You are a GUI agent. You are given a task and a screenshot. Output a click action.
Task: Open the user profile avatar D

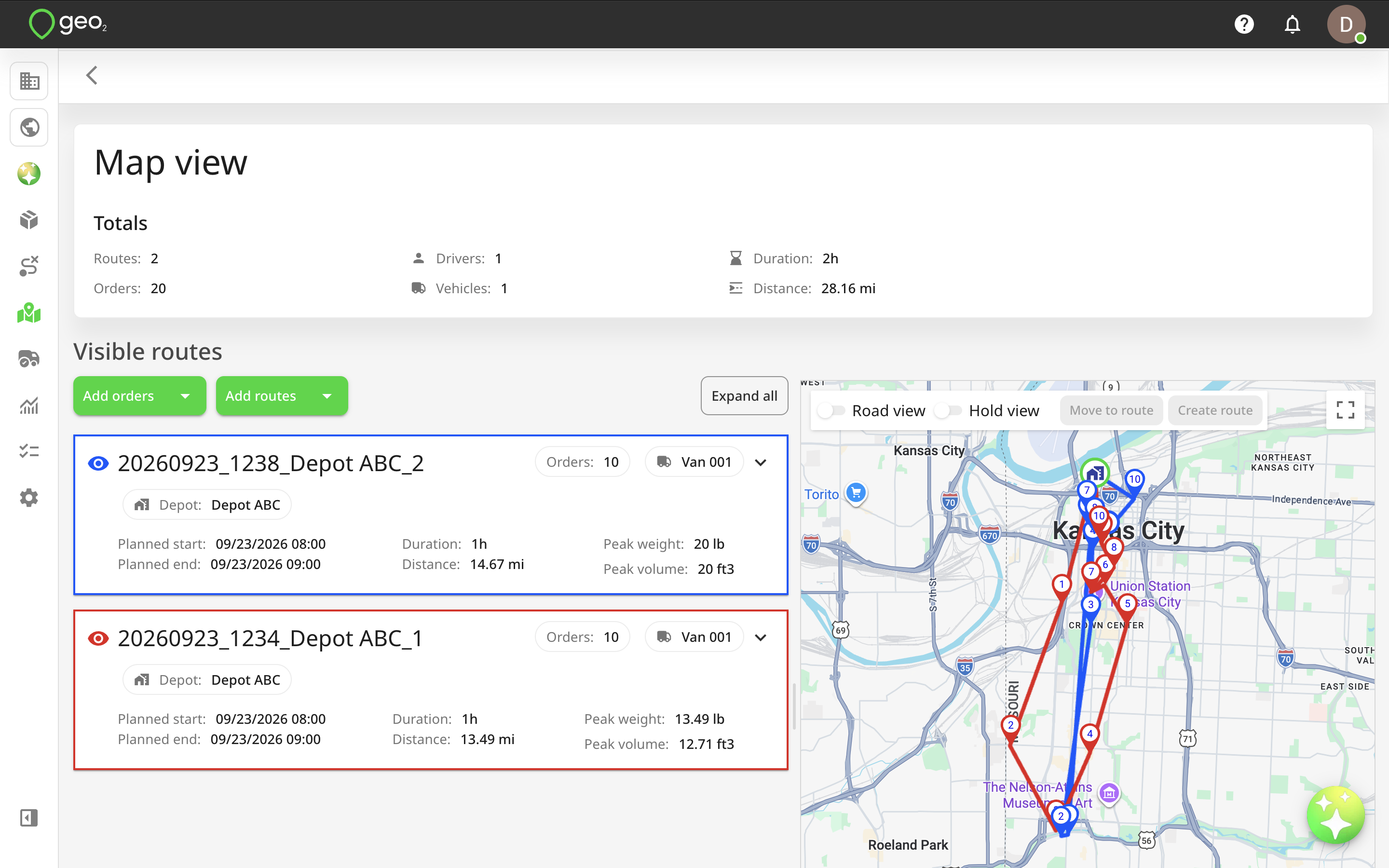[1346, 24]
